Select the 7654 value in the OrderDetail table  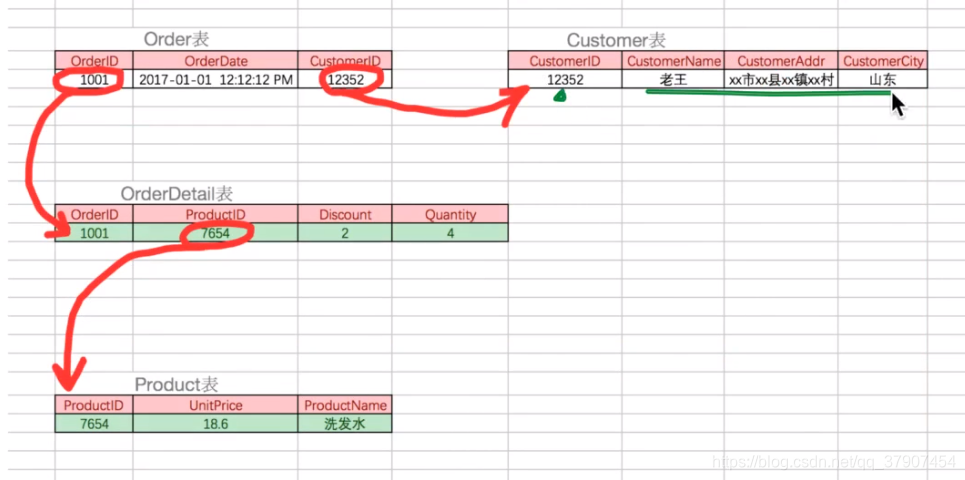[x=215, y=233]
